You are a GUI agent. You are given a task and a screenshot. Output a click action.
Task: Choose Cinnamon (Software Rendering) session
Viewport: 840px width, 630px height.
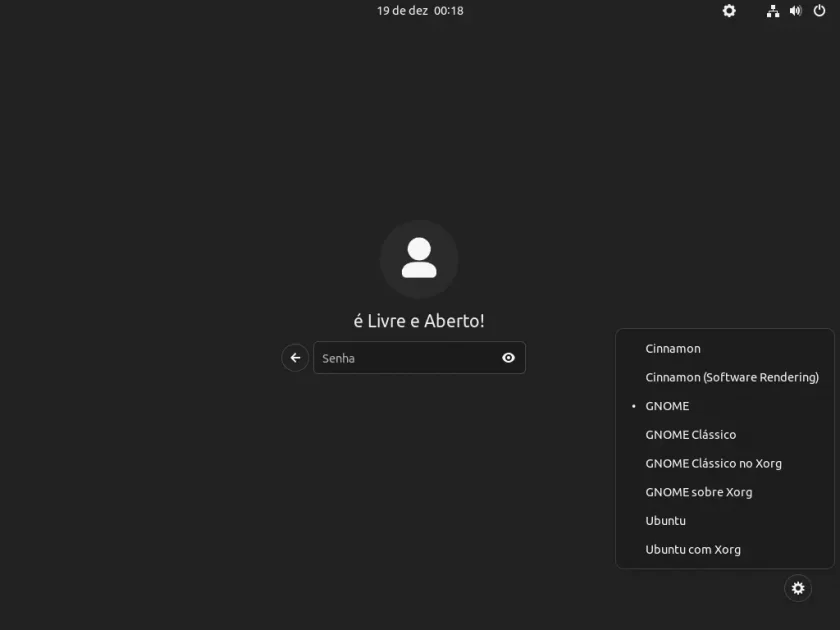(x=725, y=377)
